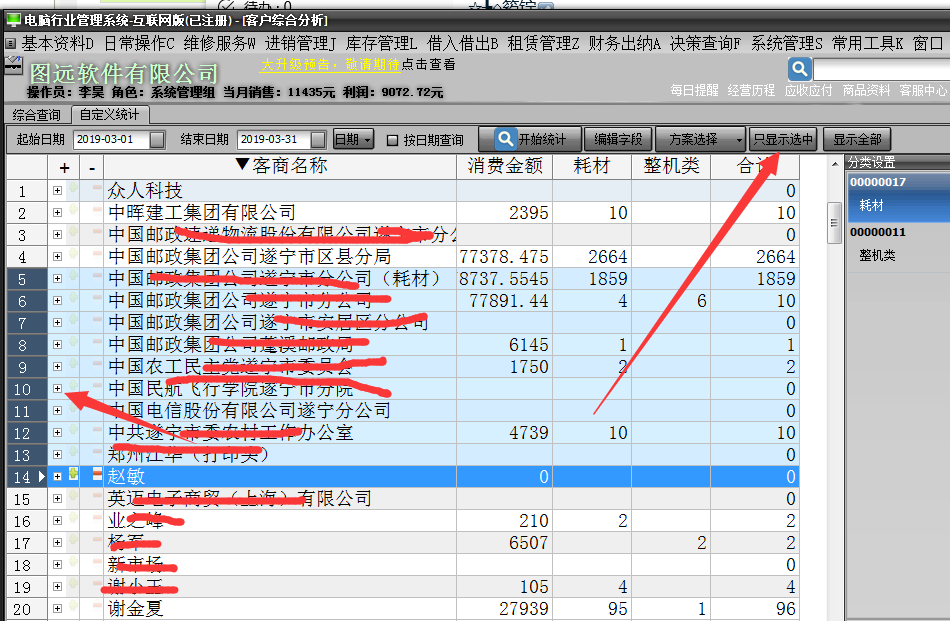Click the table scrollbar up arrow
Image resolution: width=950 pixels, height=621 pixels.
pos(835,164)
